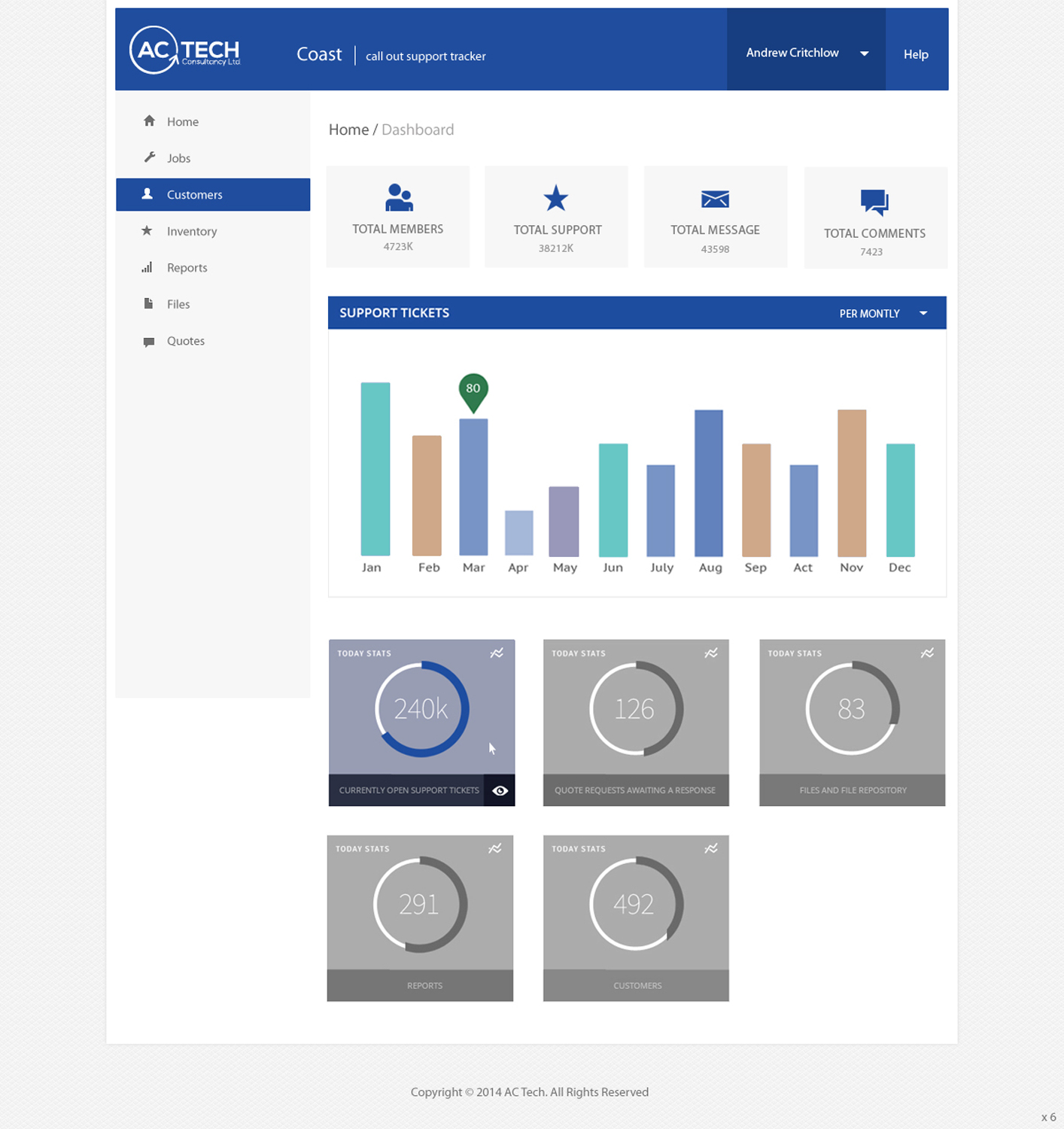1064x1129 pixels.
Task: Click trend icon on 126 stats card
Action: [x=711, y=653]
